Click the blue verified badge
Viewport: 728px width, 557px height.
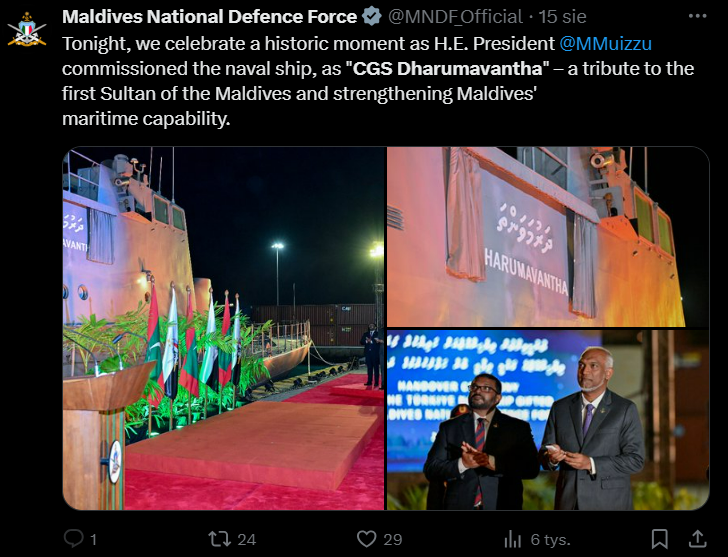click(x=371, y=17)
